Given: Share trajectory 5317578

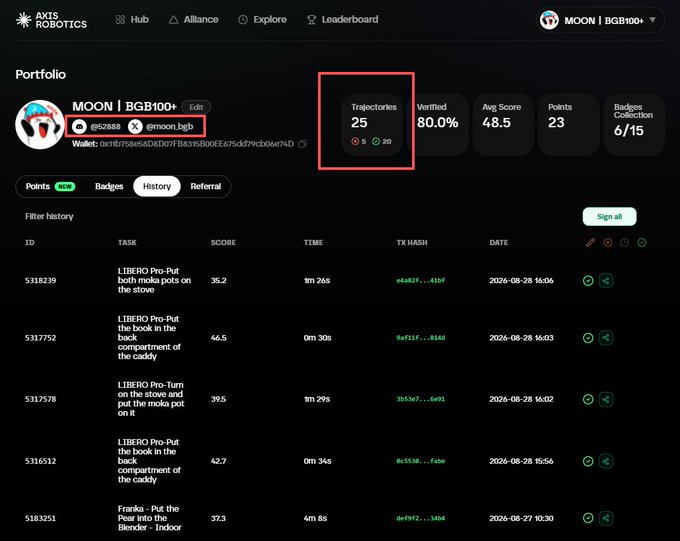Looking at the screenshot, I should point(606,399).
